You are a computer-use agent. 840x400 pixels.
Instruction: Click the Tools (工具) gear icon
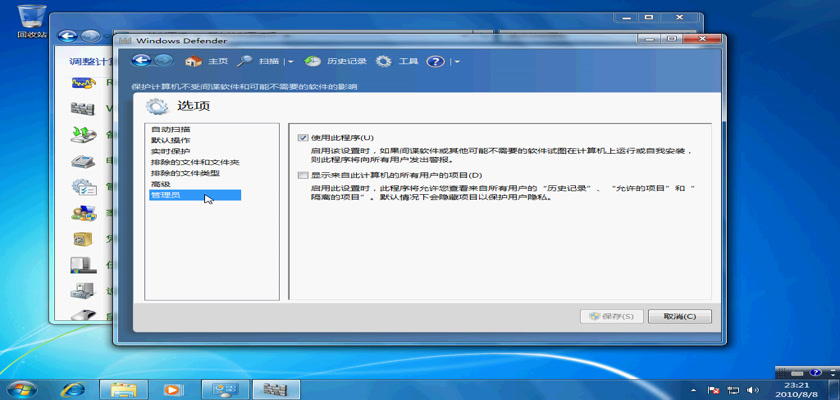tap(384, 61)
